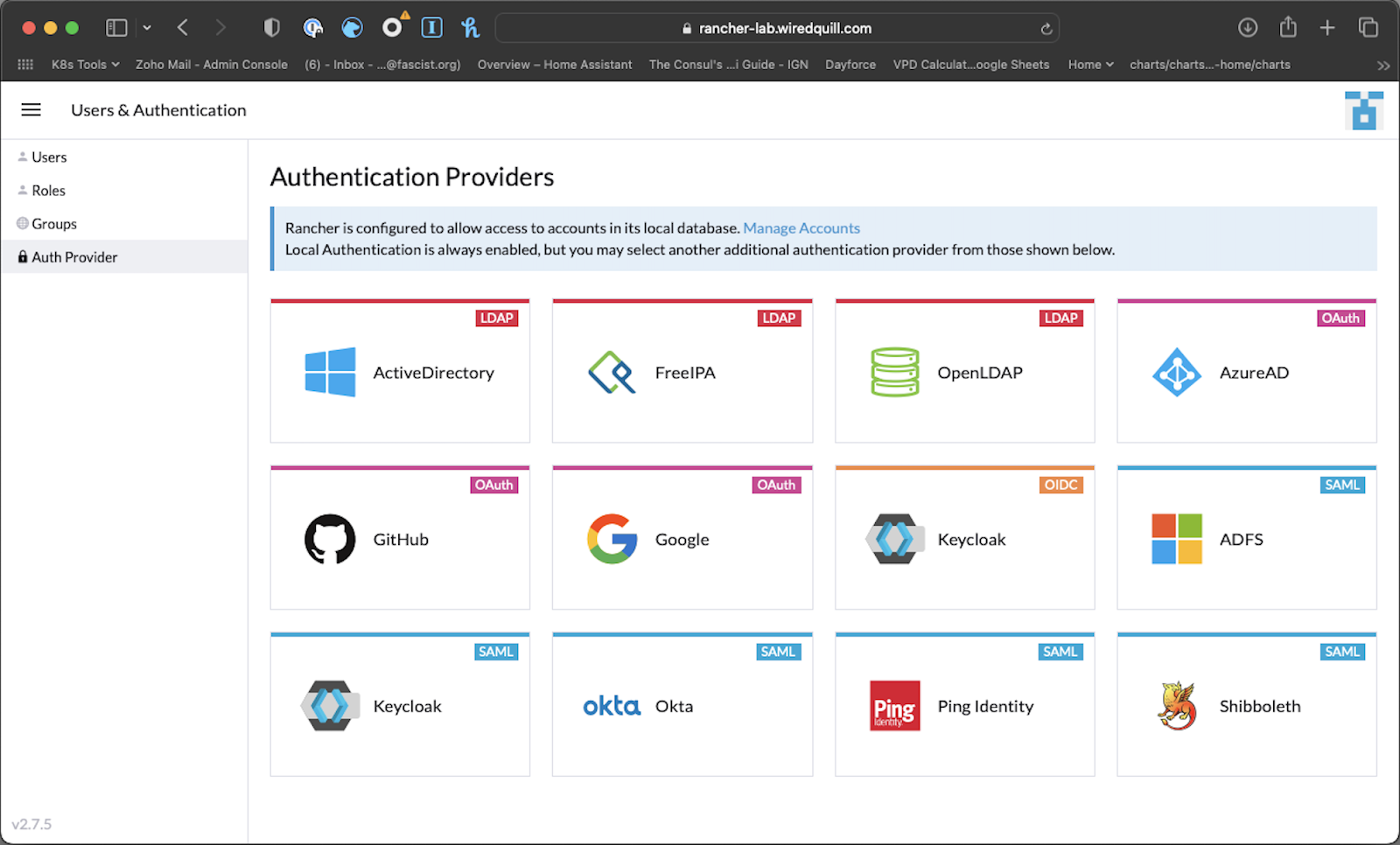Show the bookmarks grid icon
This screenshot has height=845, width=1400.
coord(25,65)
